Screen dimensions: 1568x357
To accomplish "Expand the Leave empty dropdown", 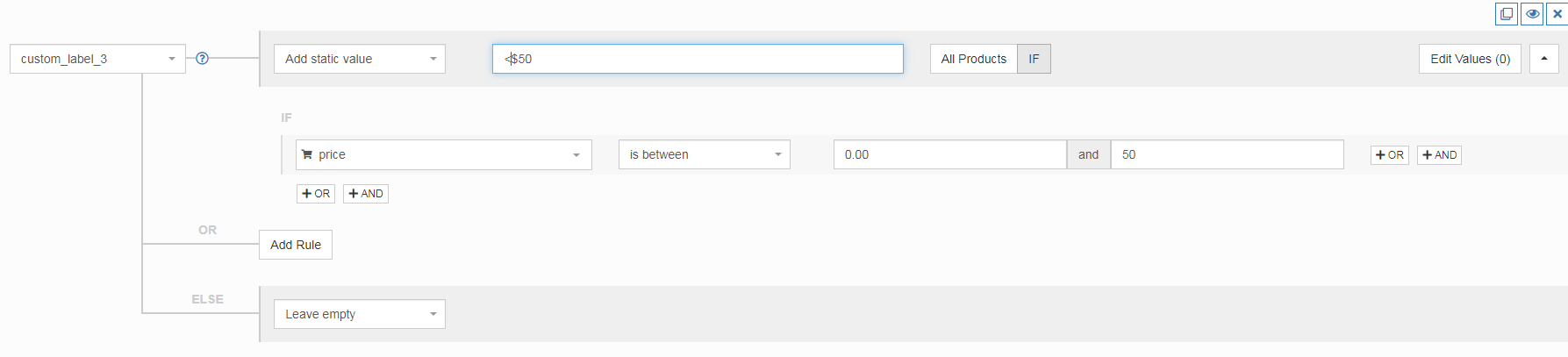I will 359,314.
